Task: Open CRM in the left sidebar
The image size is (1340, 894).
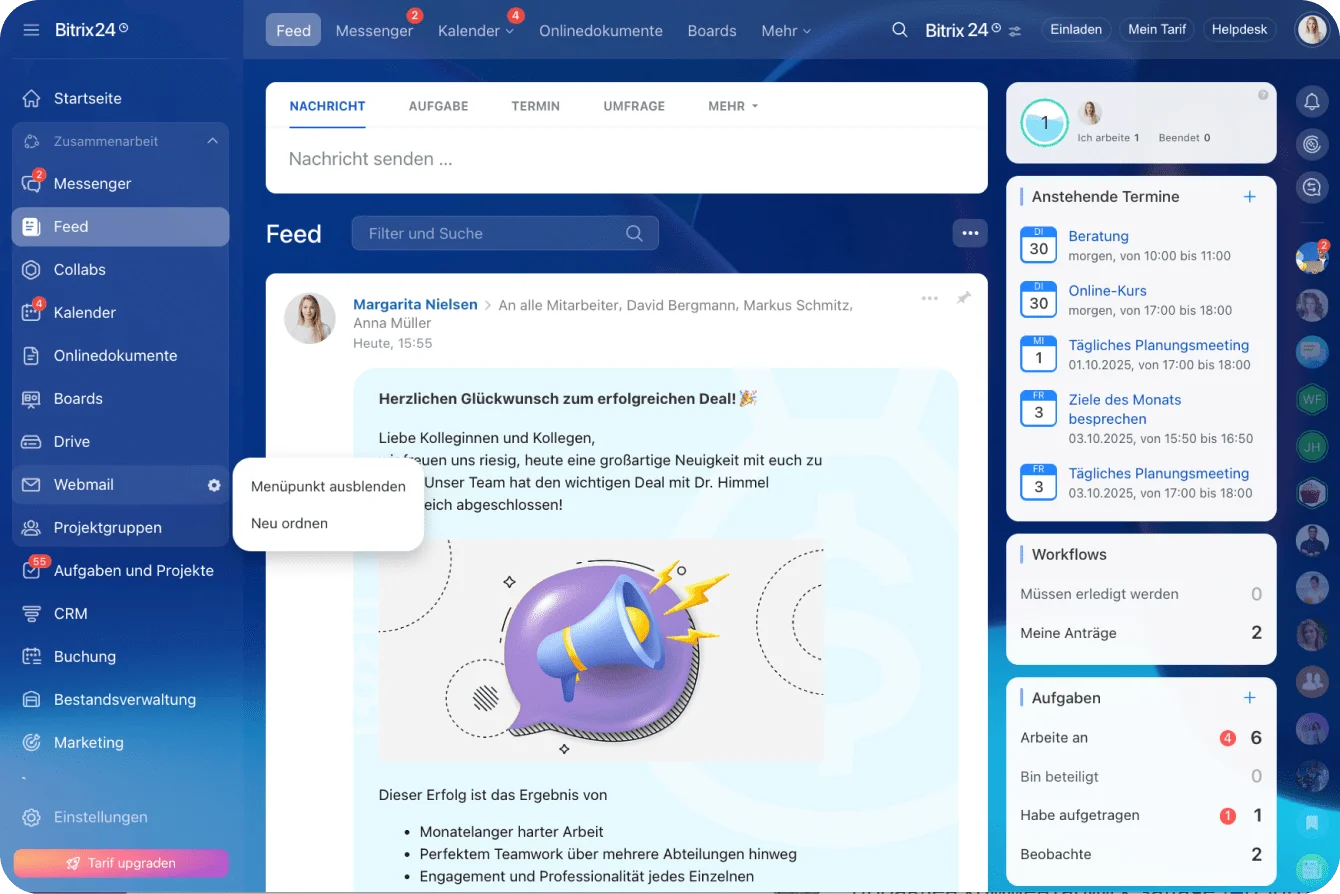Action: [x=70, y=614]
